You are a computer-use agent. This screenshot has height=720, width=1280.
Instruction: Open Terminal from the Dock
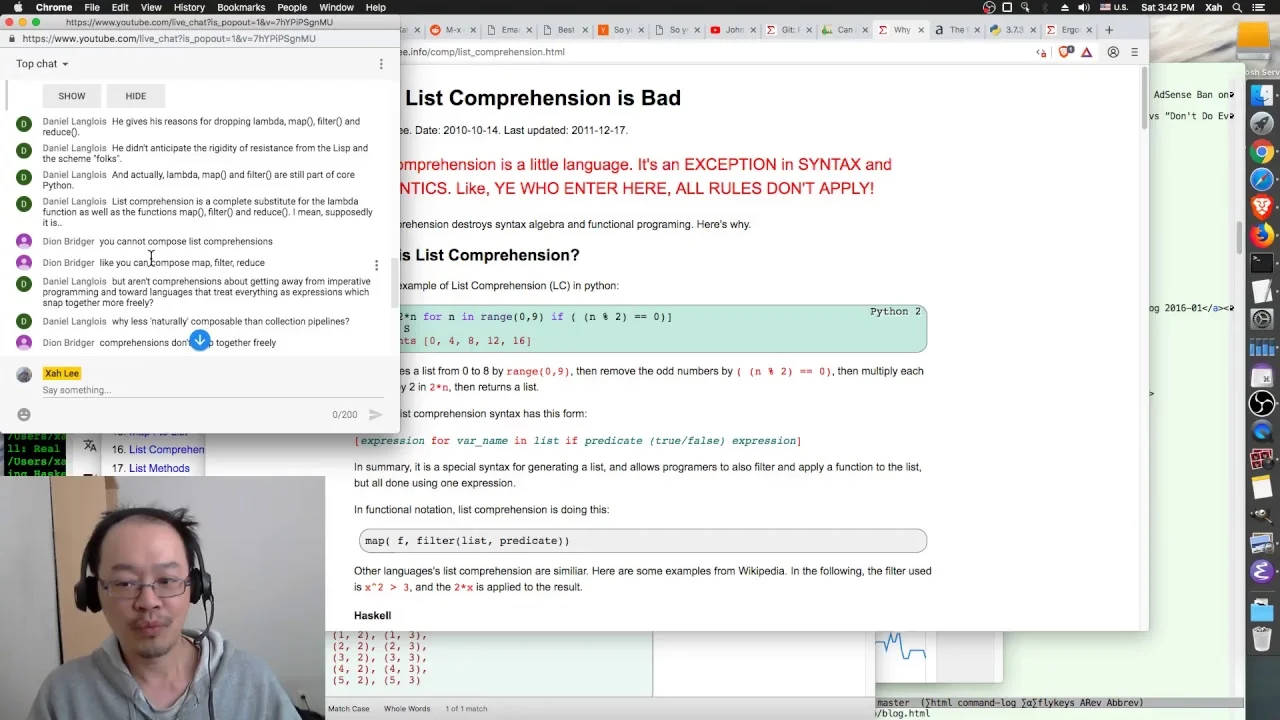pyautogui.click(x=1262, y=263)
